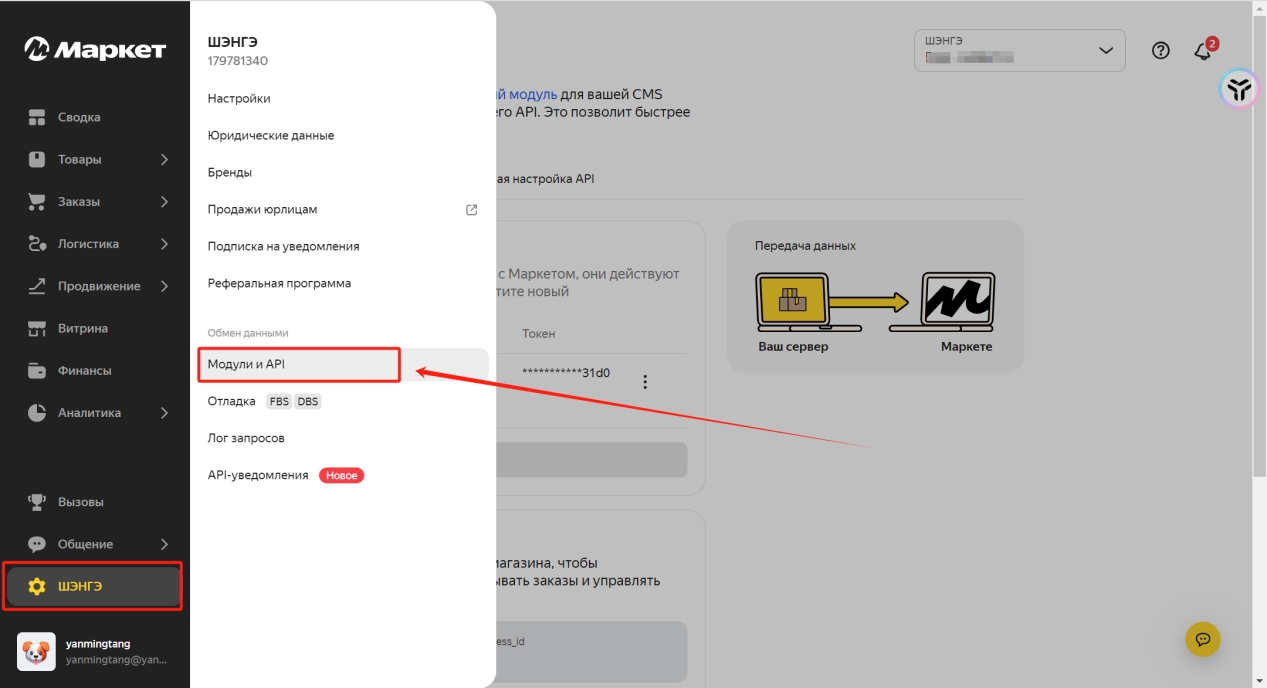This screenshot has height=688, width=1267.
Task: Click the masked token value ending 31d0
Action: [x=566, y=372]
